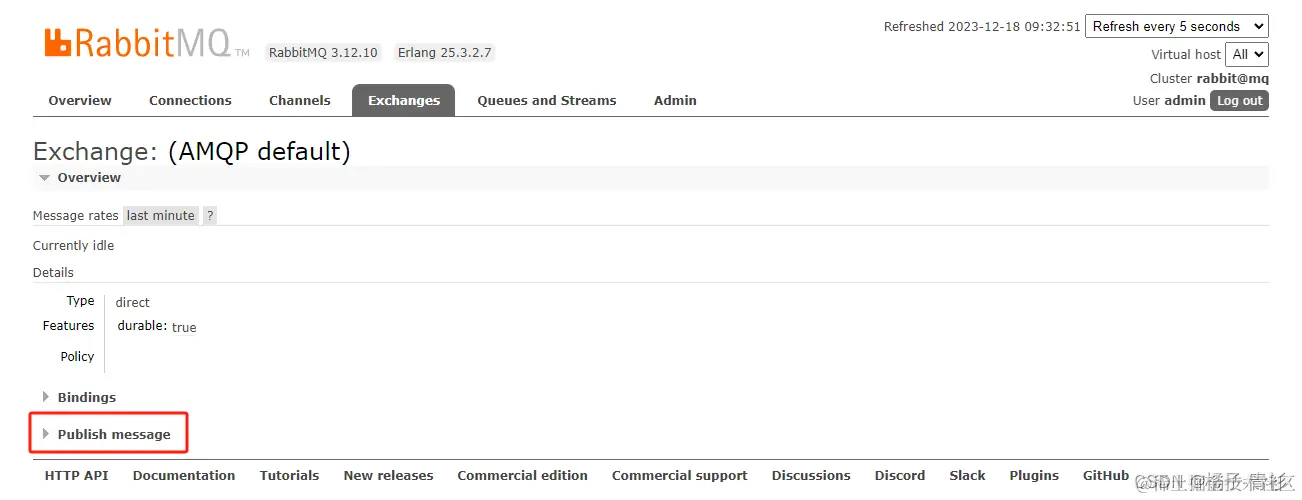Open the refresh interval dropdown

point(1177,27)
